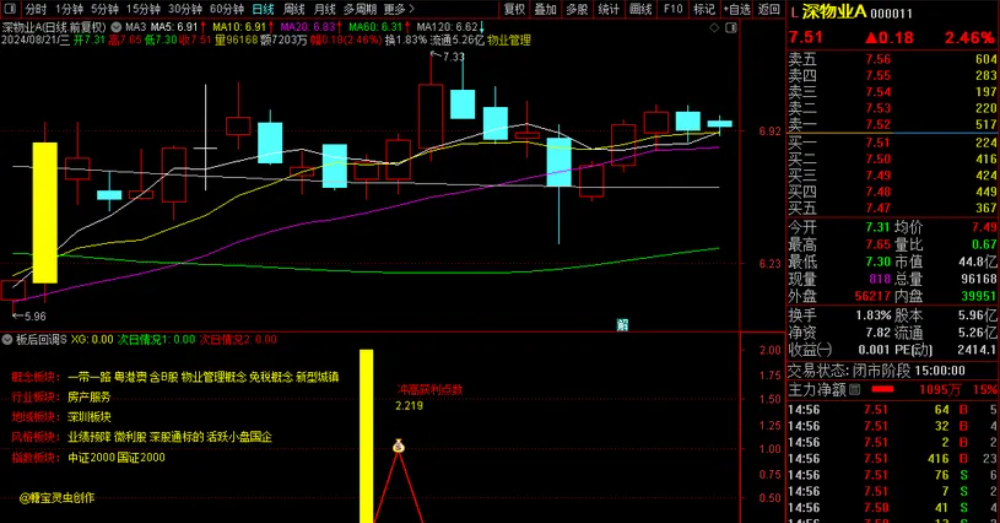Click the round arrow icon beside 深物业A(日线,前复权)

(118, 26)
